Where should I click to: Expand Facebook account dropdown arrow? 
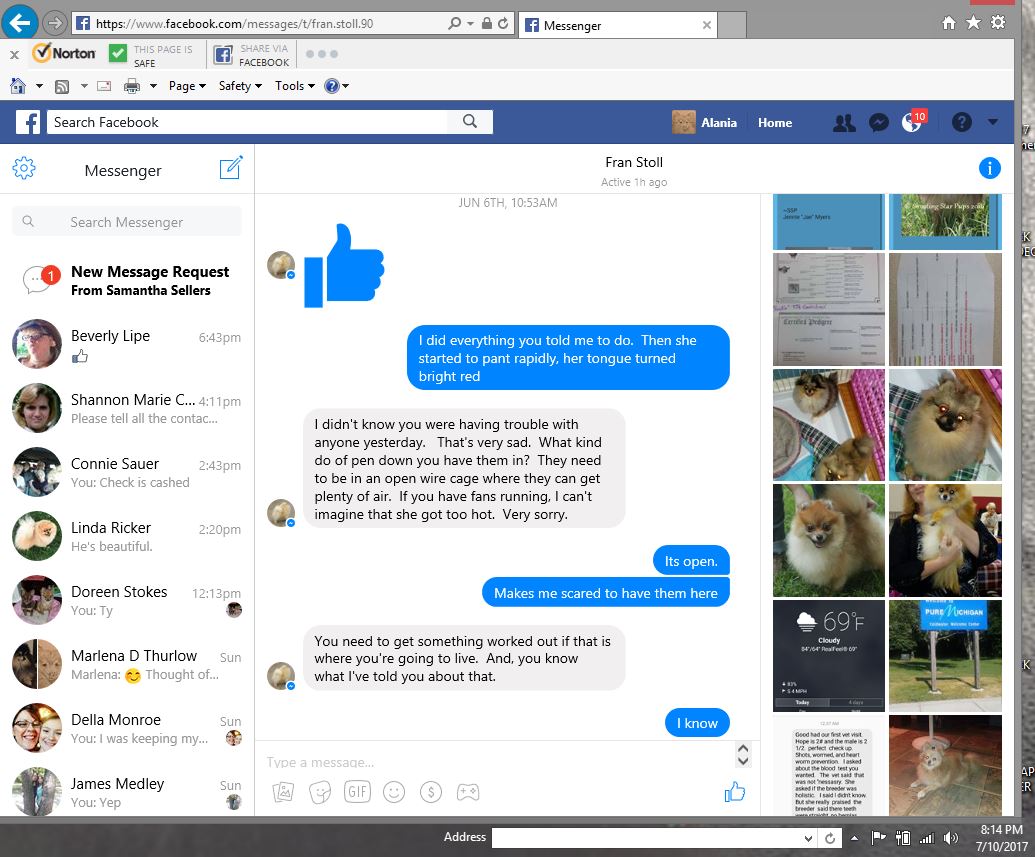[x=993, y=122]
